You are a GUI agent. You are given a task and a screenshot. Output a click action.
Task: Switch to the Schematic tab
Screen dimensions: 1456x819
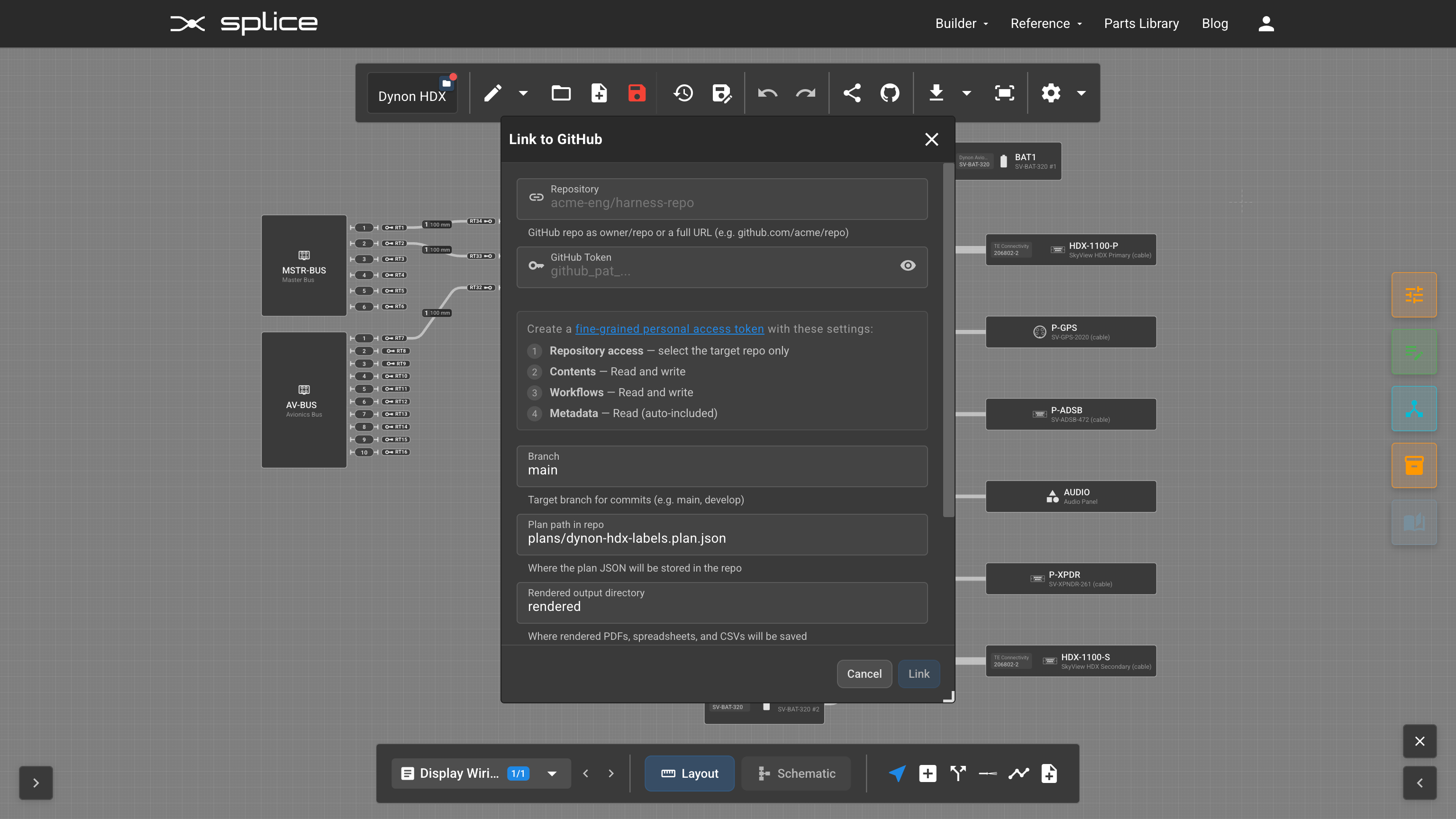(x=796, y=773)
